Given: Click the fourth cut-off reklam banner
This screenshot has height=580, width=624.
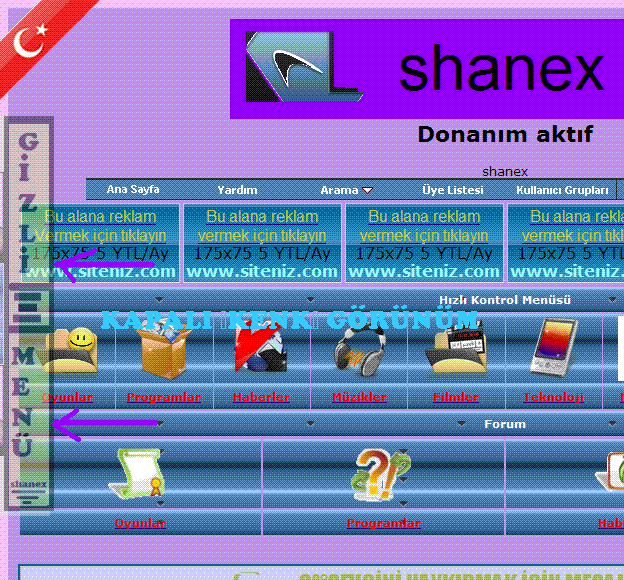Looking at the screenshot, I should pyautogui.click(x=566, y=243).
